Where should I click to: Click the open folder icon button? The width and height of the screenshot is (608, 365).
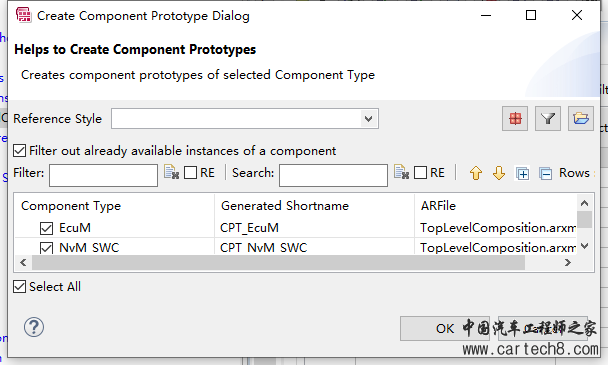tap(580, 118)
